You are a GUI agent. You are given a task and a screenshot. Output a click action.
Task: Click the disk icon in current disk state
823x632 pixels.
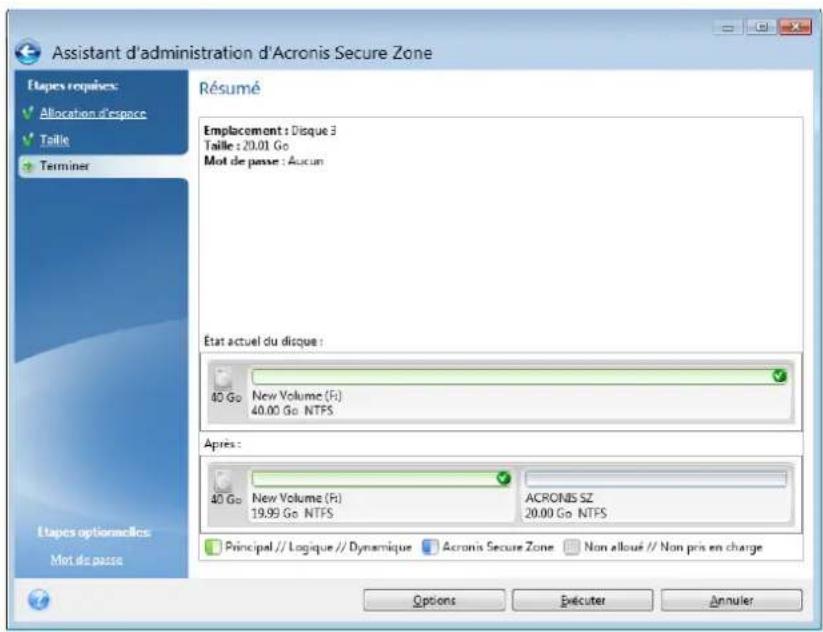click(x=223, y=377)
